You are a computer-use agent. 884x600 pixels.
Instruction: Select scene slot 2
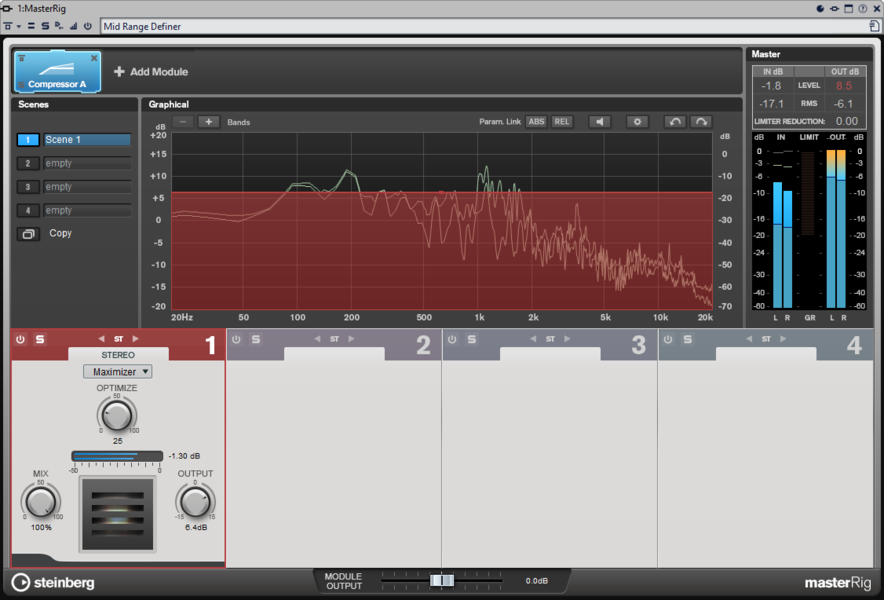click(x=28, y=164)
